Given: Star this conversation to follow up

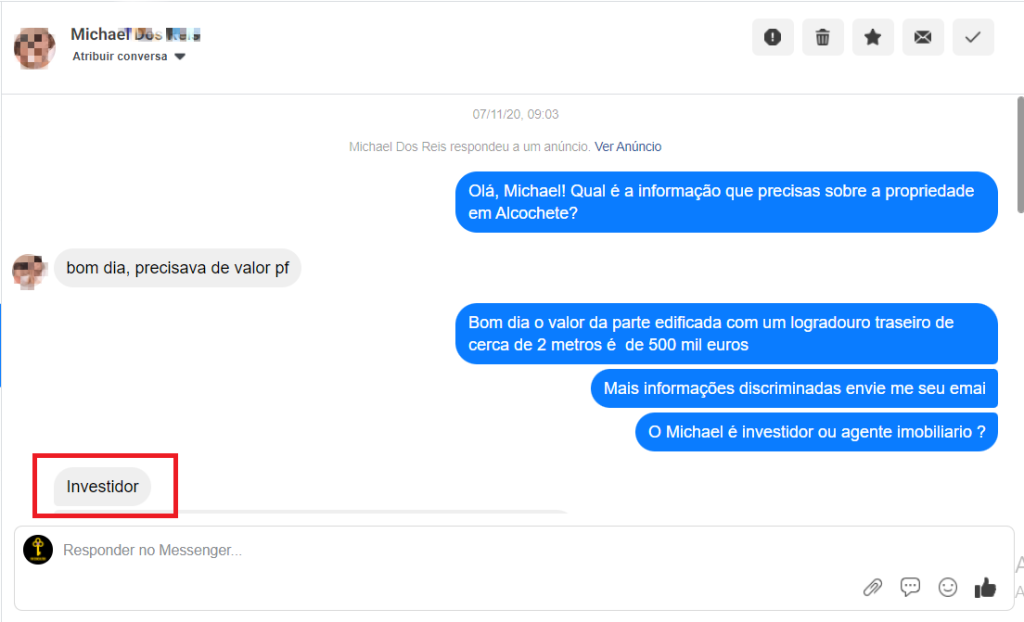Looking at the screenshot, I should pos(872,37).
